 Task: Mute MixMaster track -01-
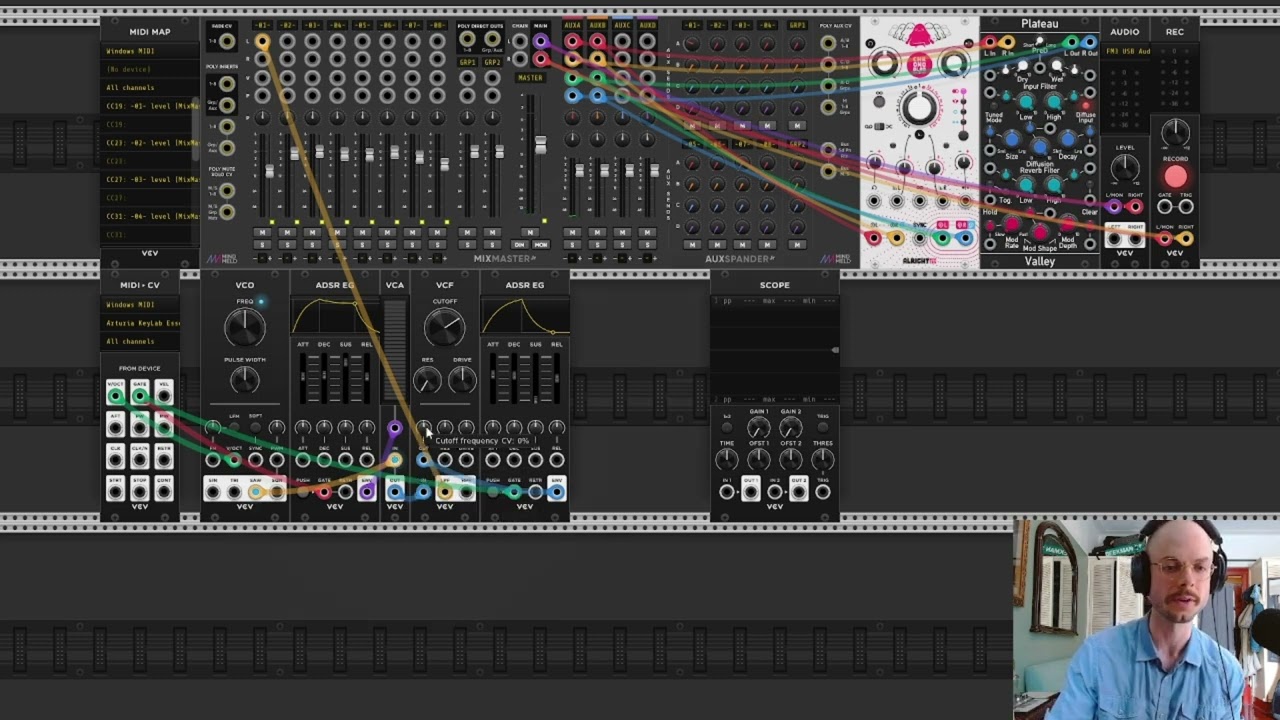click(262, 232)
